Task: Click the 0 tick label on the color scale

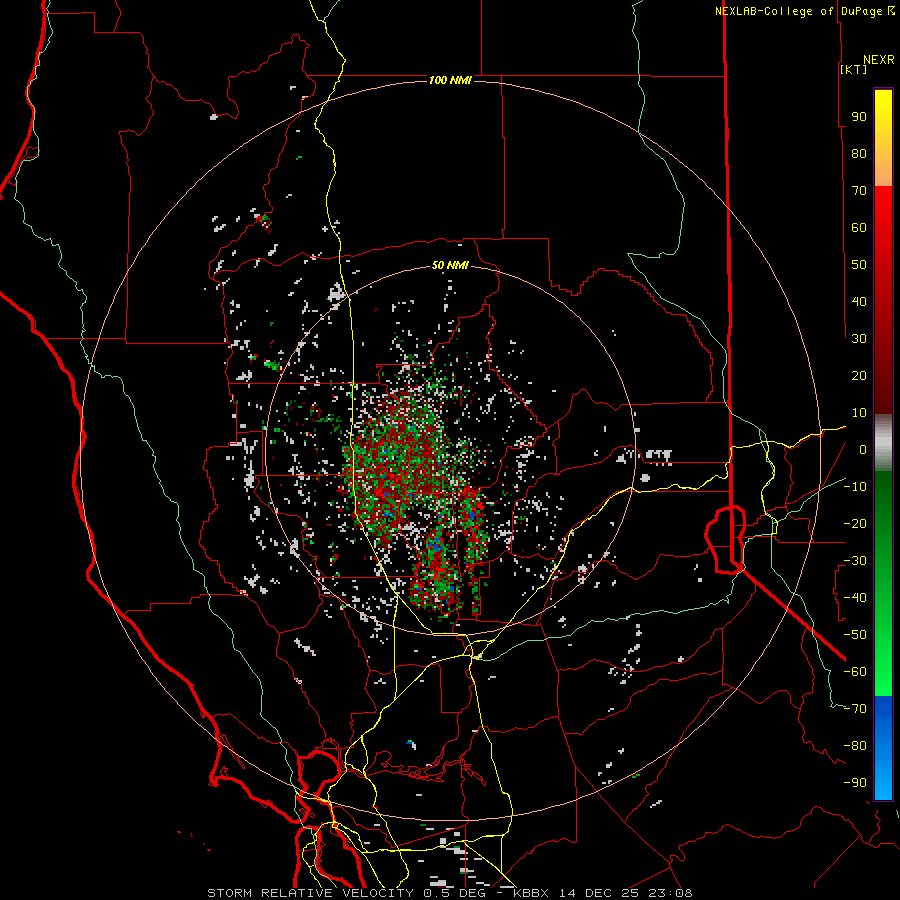Action: point(863,449)
